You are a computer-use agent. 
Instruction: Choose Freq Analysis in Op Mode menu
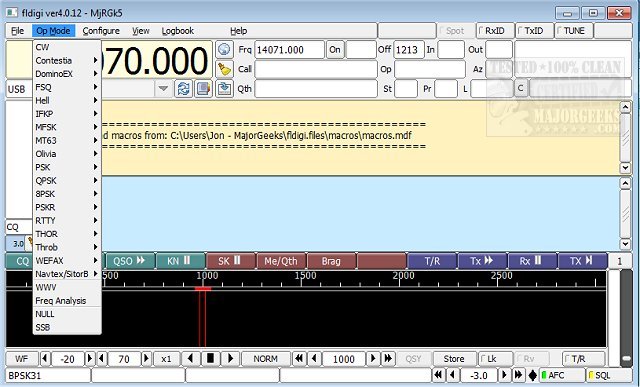point(67,300)
